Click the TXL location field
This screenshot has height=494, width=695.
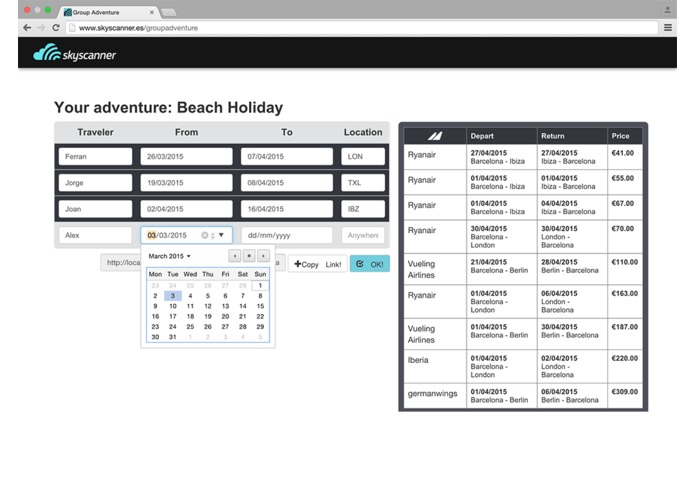(363, 183)
